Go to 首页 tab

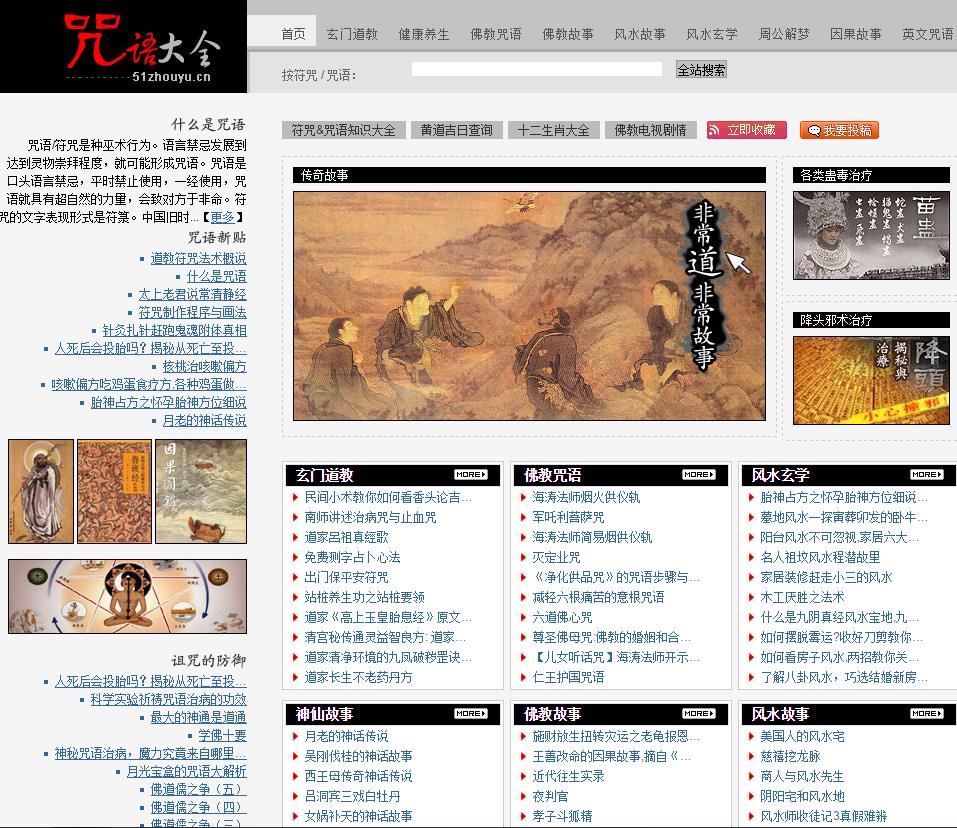coord(294,34)
